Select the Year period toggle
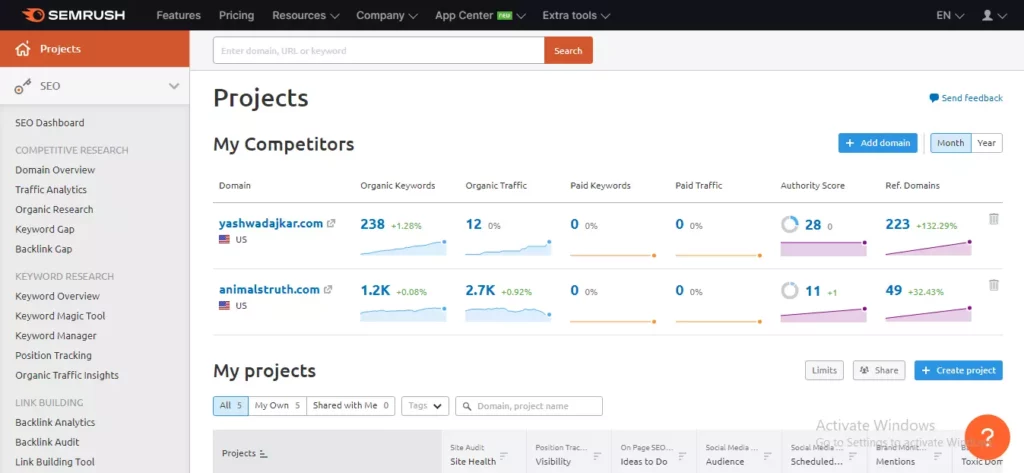Image resolution: width=1024 pixels, height=473 pixels. [986, 143]
